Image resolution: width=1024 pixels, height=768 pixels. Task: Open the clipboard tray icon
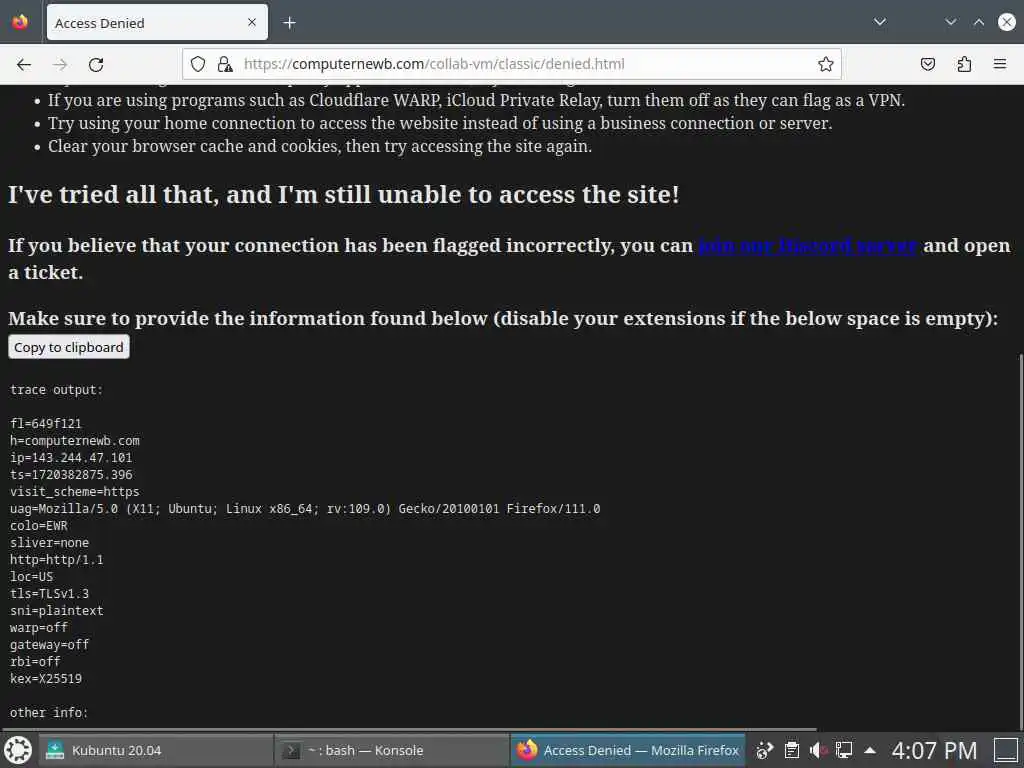point(792,750)
